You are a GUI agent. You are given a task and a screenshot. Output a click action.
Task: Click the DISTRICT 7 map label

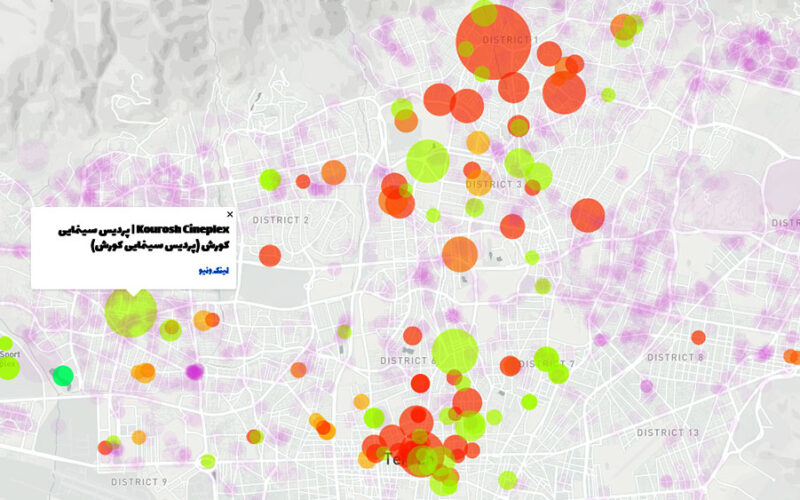pyautogui.click(x=547, y=364)
